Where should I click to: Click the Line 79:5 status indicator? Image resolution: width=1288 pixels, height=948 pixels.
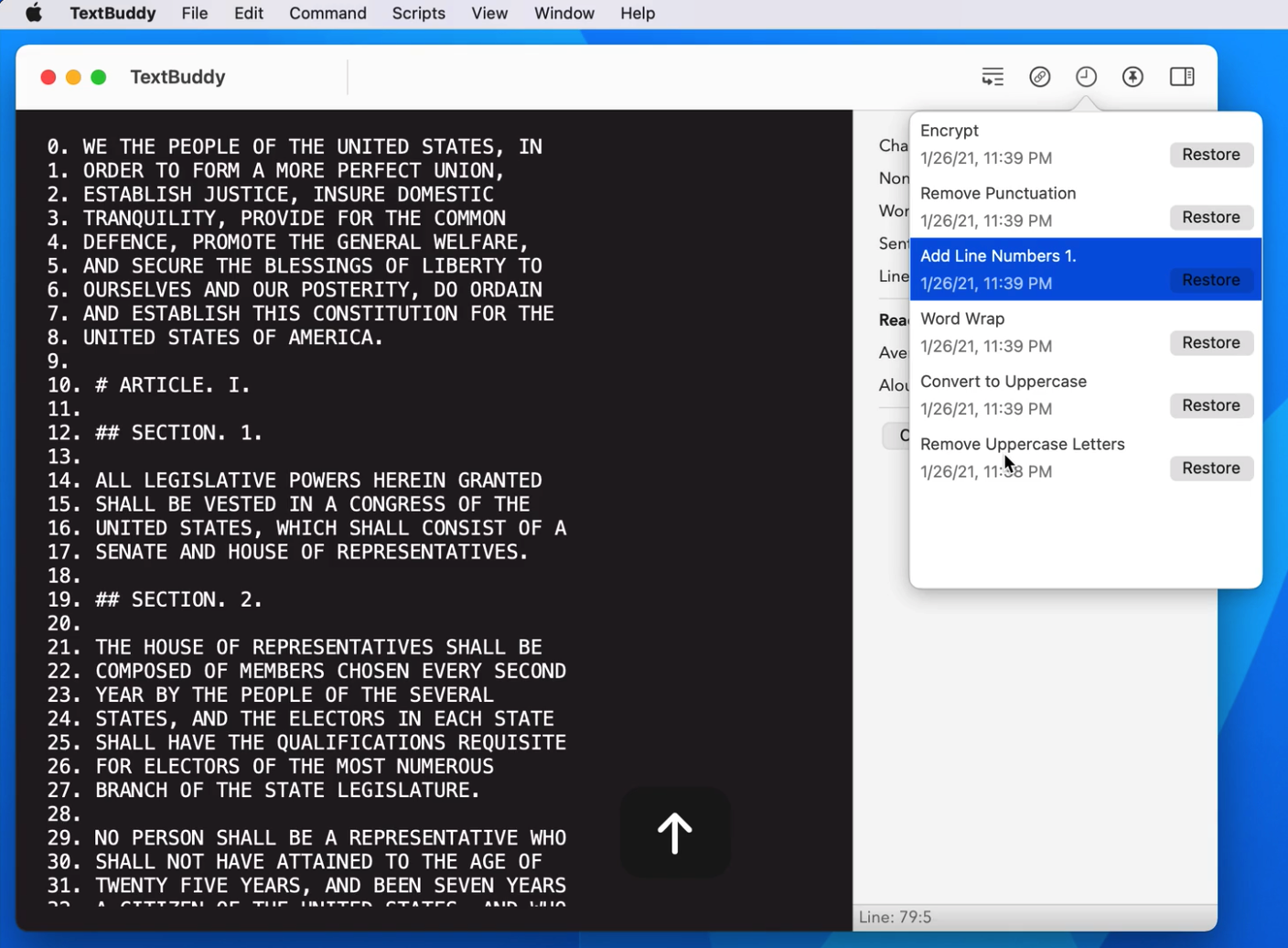click(x=897, y=916)
